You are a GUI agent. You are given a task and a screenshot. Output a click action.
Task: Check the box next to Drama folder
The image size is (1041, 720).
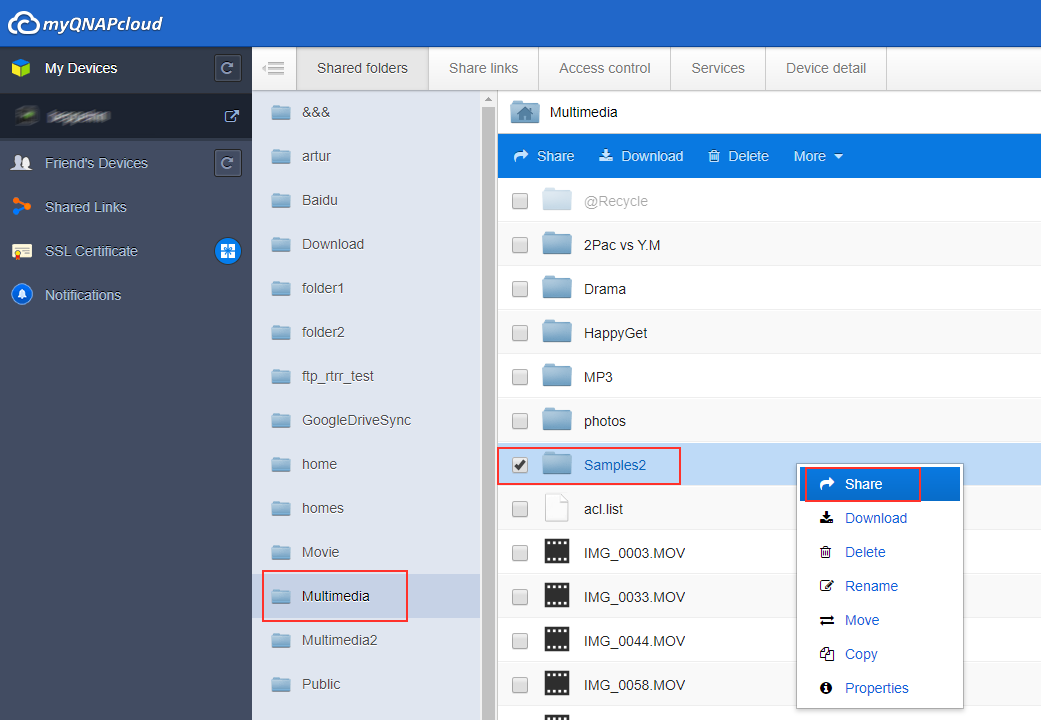[x=520, y=289]
